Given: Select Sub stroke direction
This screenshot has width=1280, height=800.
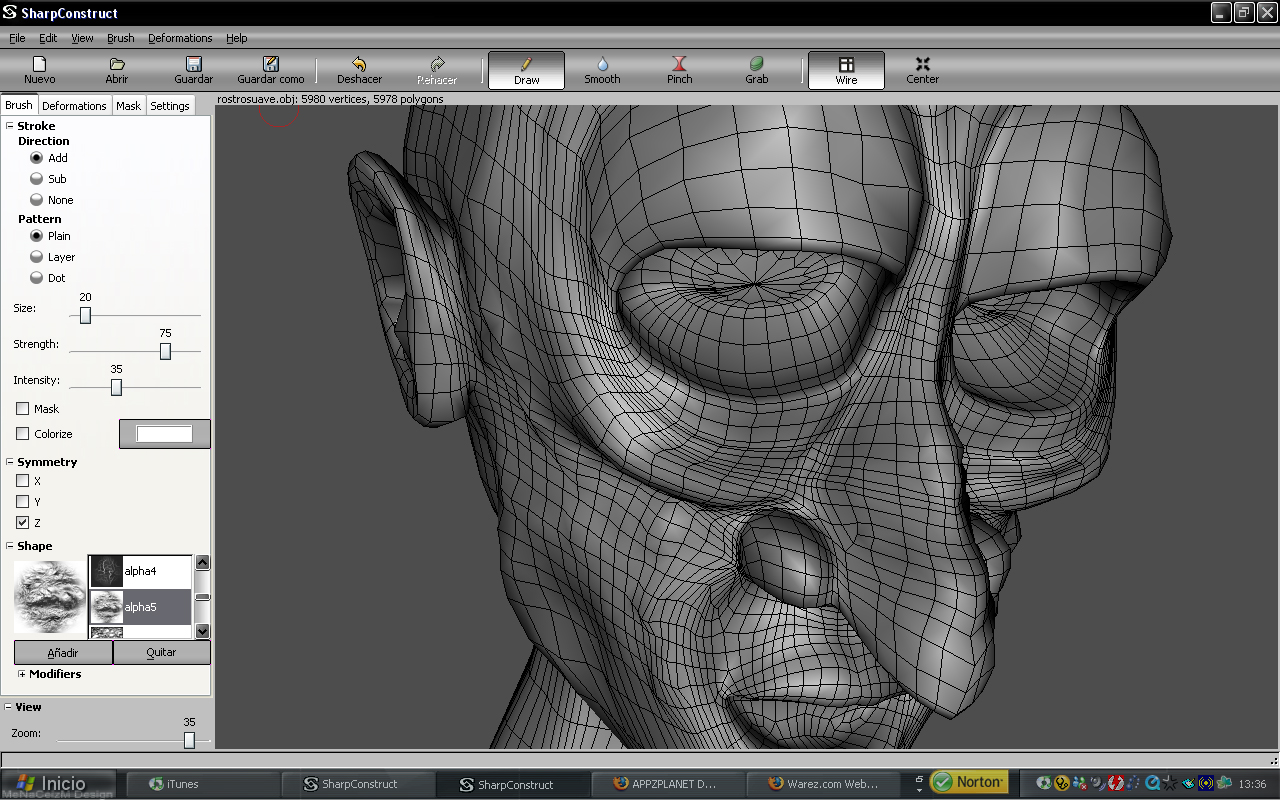Looking at the screenshot, I should pos(37,179).
